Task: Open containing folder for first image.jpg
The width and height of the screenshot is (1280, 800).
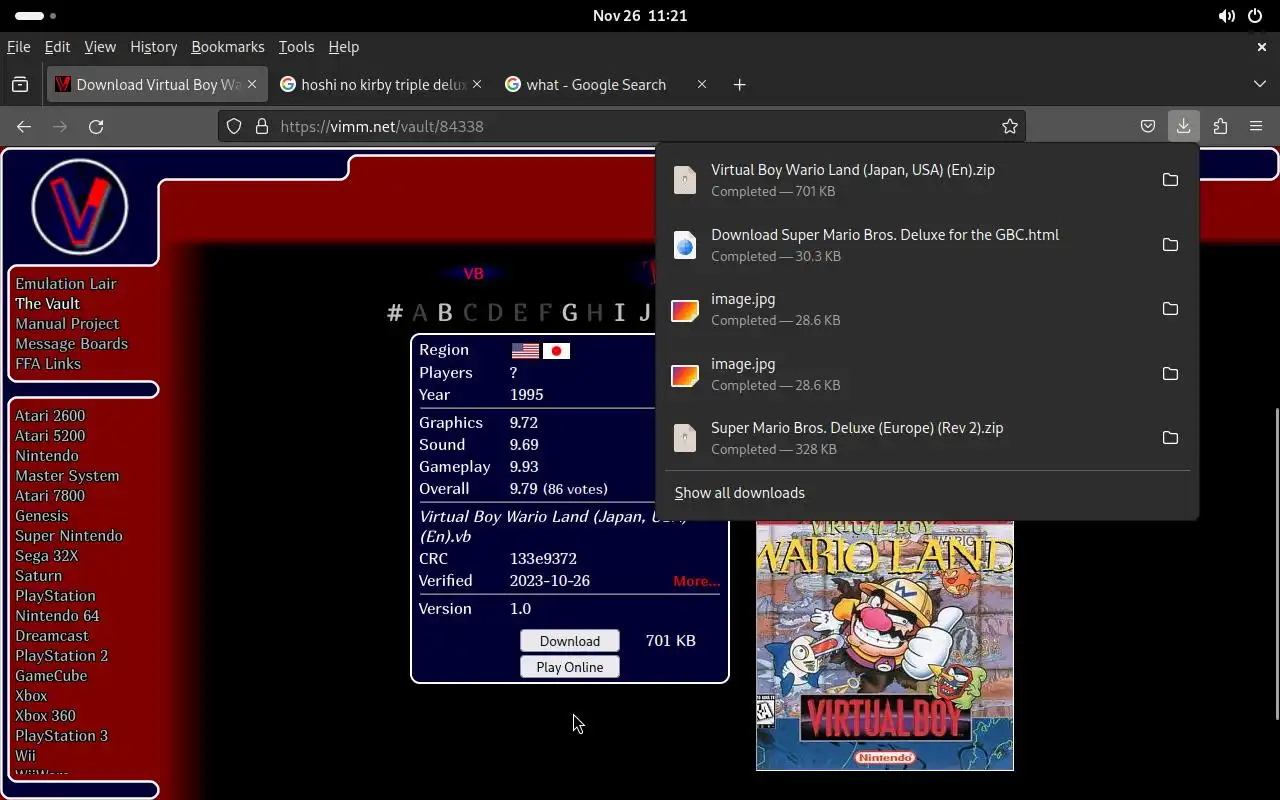Action: (1170, 309)
